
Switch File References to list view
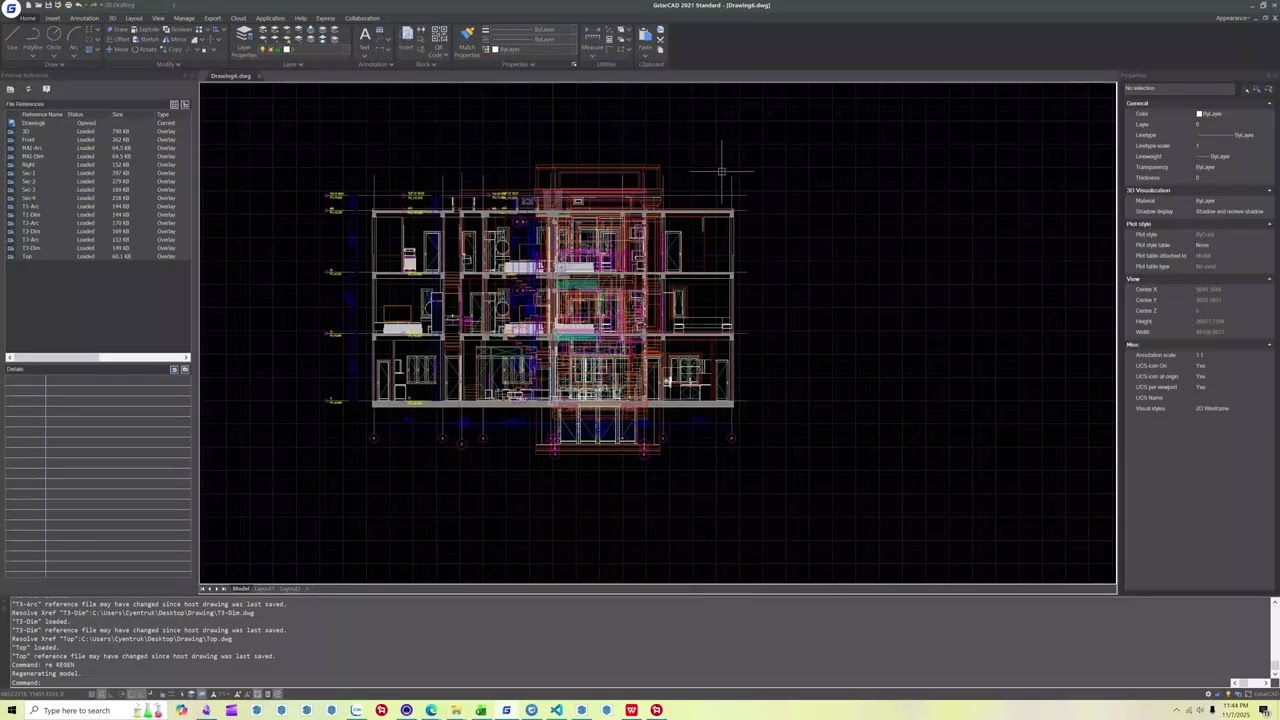[x=174, y=104]
